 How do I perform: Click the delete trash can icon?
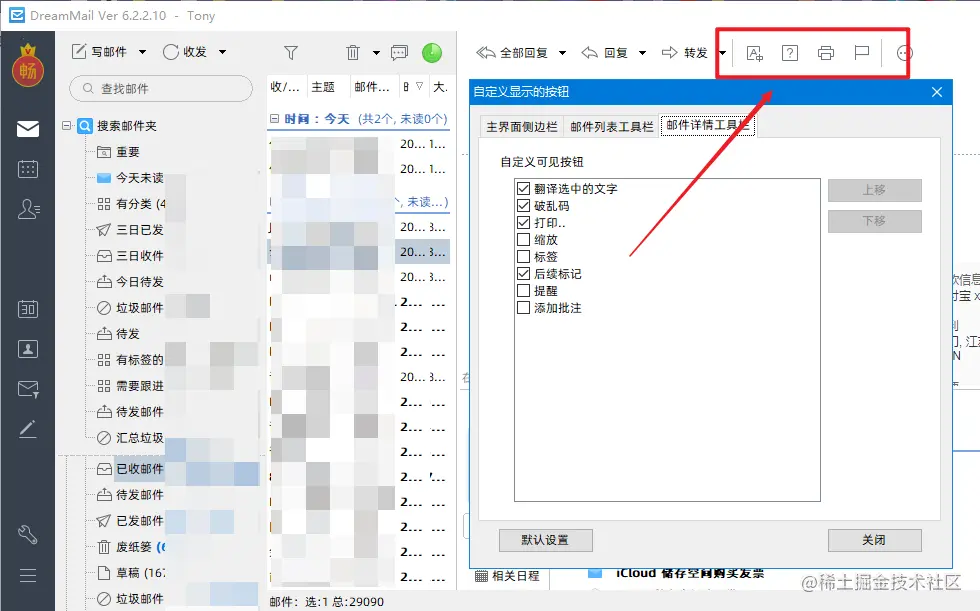click(353, 52)
